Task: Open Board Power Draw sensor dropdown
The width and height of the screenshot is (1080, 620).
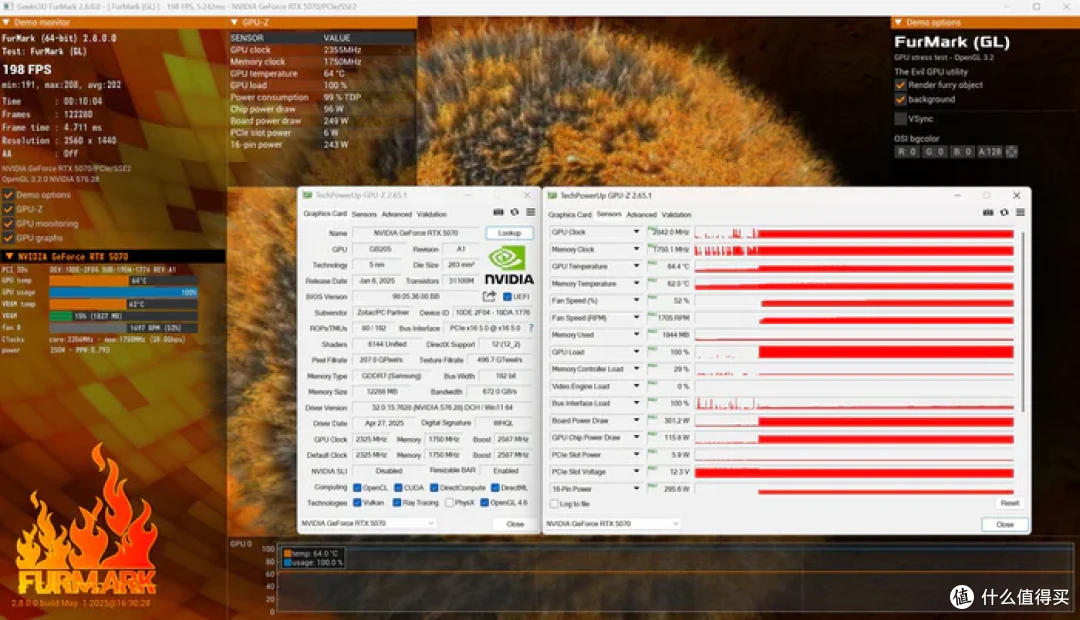Action: (636, 420)
